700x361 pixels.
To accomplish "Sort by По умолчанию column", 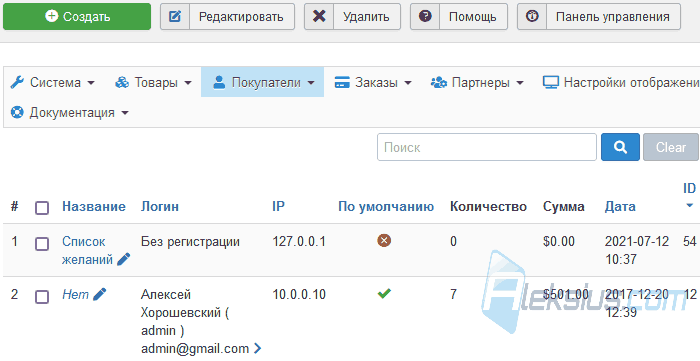I will [386, 207].
